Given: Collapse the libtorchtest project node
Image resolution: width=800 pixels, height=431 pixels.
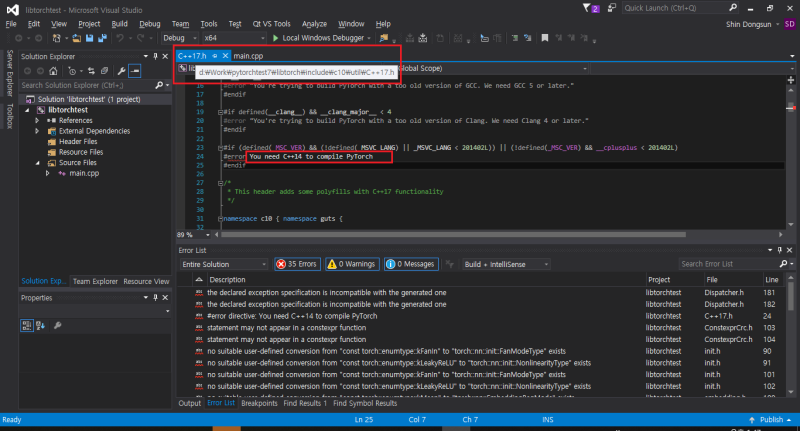Looking at the screenshot, I should point(27,110).
